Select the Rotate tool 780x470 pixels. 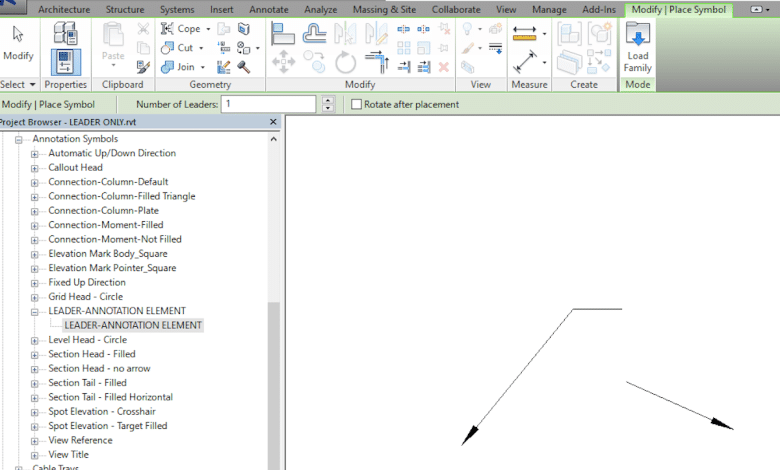[x=345, y=63]
